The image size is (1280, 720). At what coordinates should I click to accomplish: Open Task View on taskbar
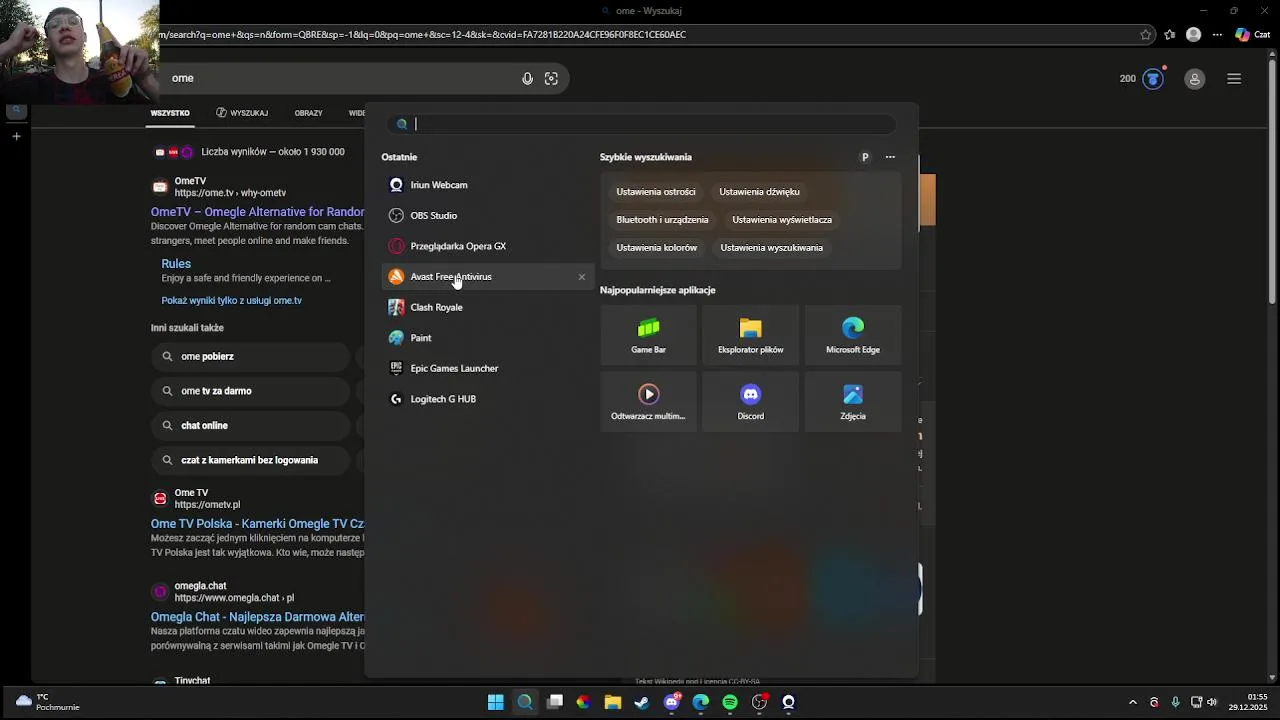[555, 702]
